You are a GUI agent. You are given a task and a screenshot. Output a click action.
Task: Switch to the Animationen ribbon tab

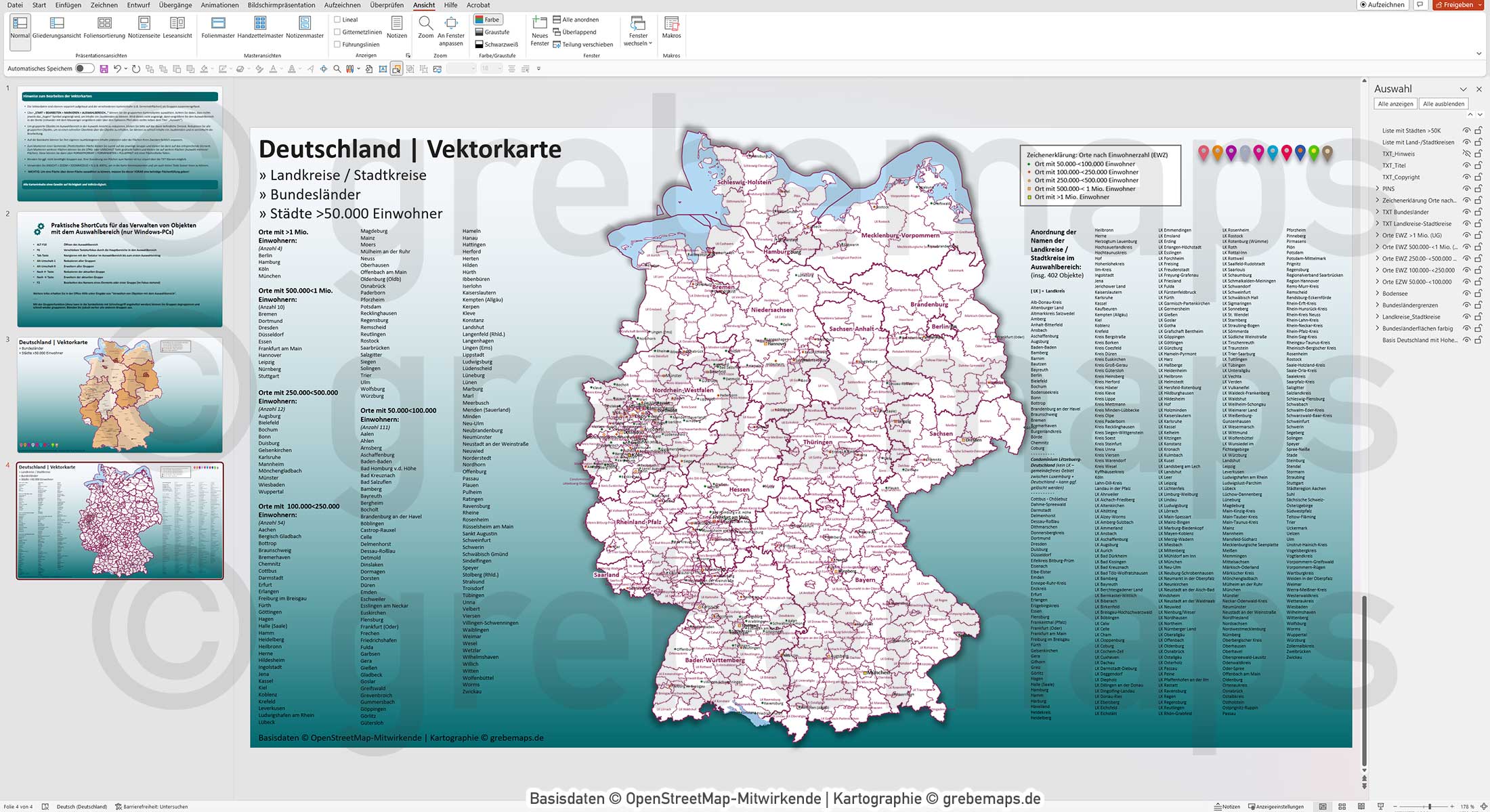pyautogui.click(x=219, y=5)
